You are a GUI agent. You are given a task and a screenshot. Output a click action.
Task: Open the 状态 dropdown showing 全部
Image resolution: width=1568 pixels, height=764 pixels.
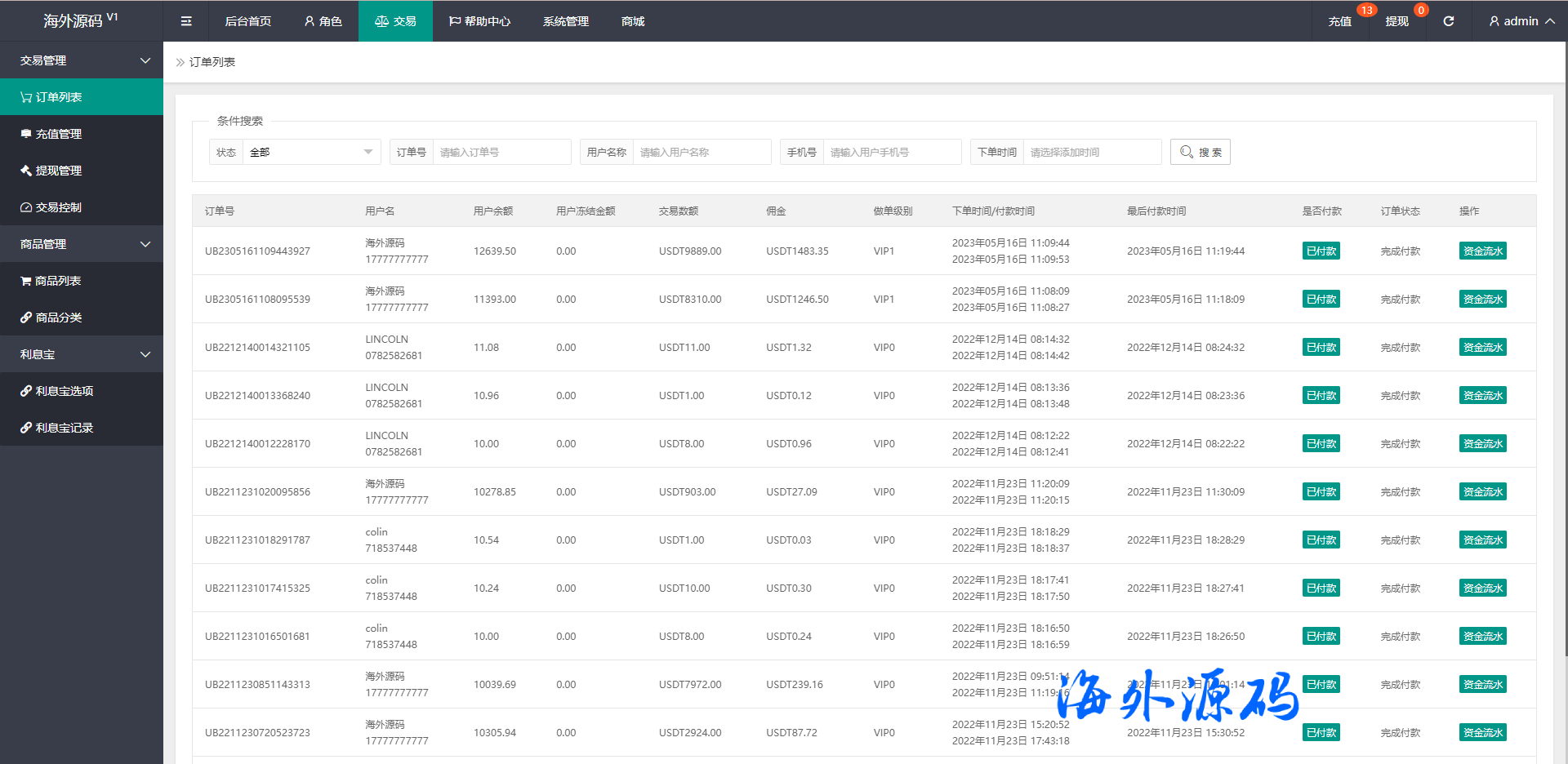pos(310,152)
